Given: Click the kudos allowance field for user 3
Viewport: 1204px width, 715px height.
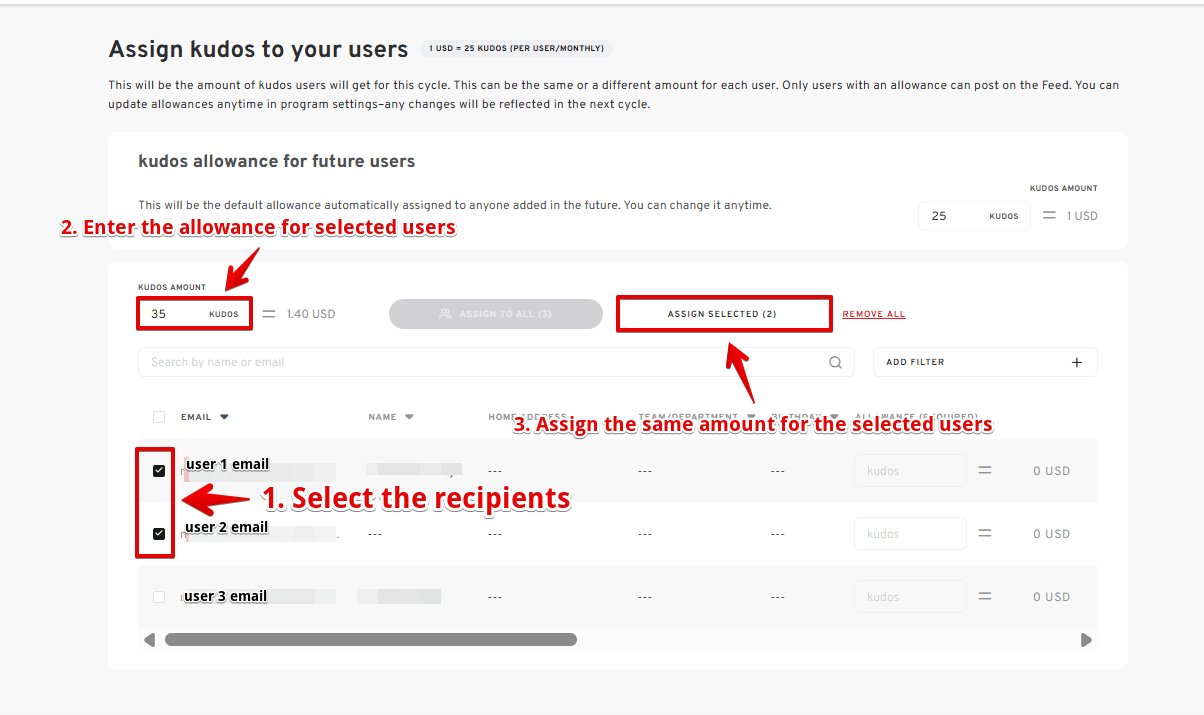Looking at the screenshot, I should click(x=909, y=597).
